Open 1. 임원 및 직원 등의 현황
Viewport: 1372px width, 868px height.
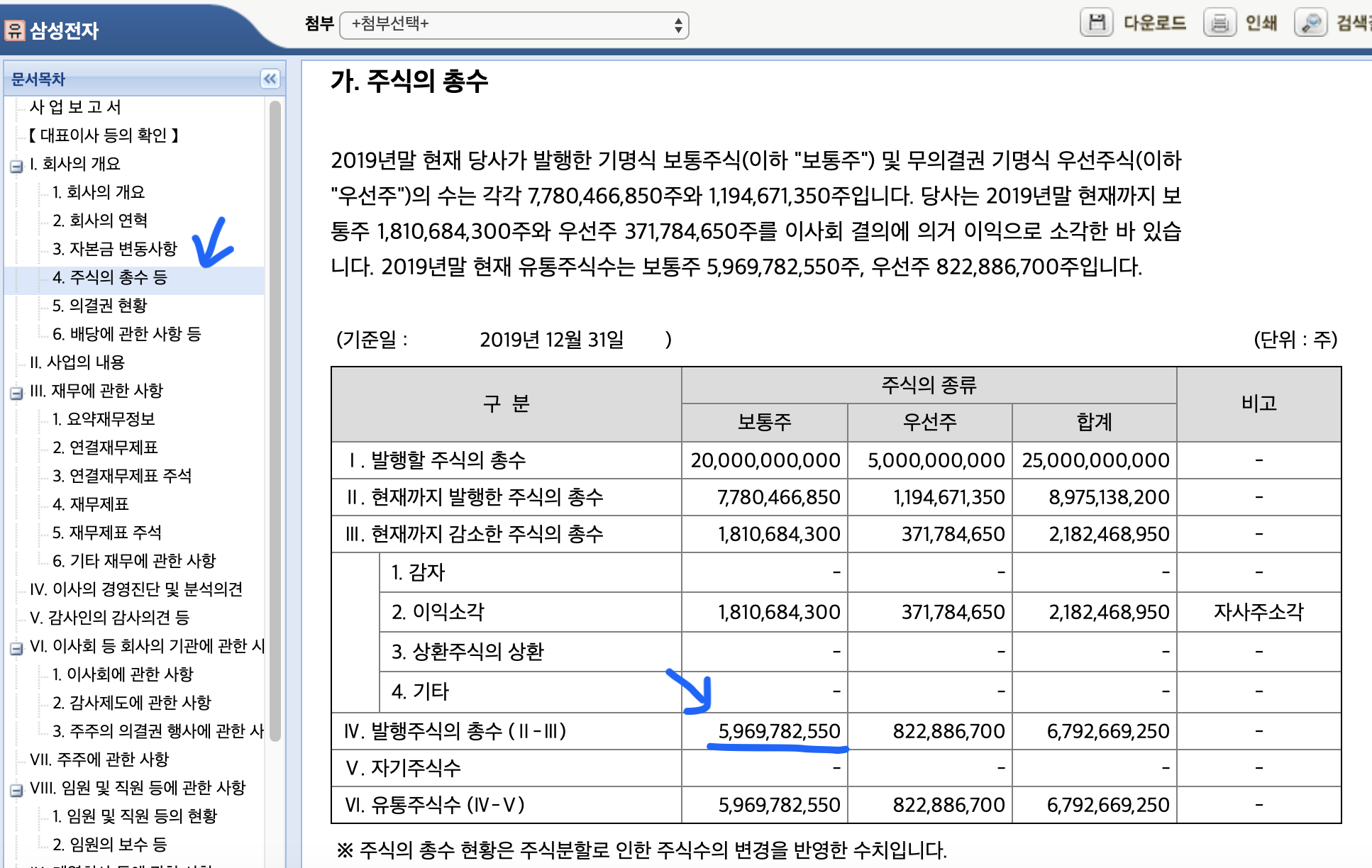pyautogui.click(x=135, y=816)
